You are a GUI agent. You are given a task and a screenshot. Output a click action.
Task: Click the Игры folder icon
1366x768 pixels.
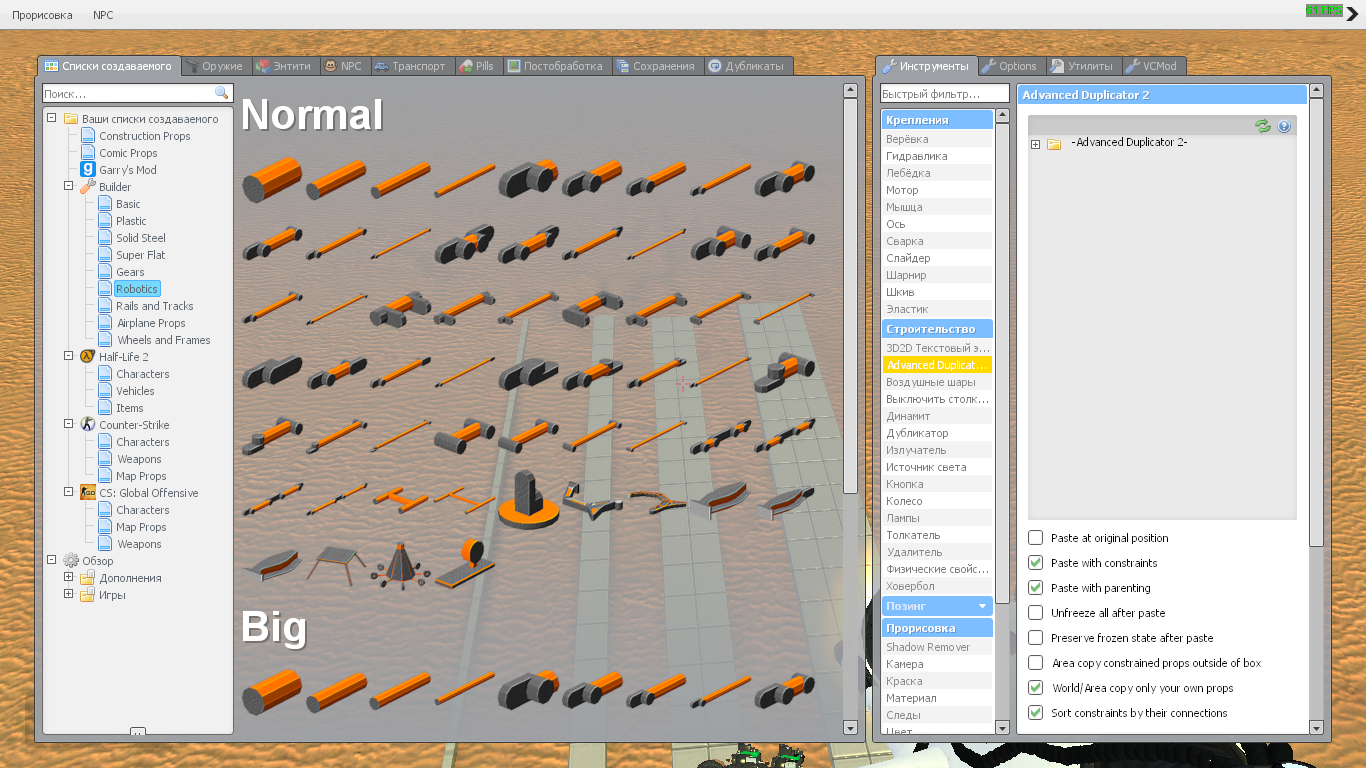click(x=88, y=595)
